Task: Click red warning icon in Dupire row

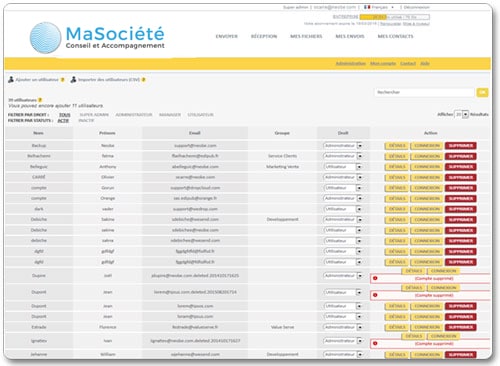Action: [x=375, y=278]
